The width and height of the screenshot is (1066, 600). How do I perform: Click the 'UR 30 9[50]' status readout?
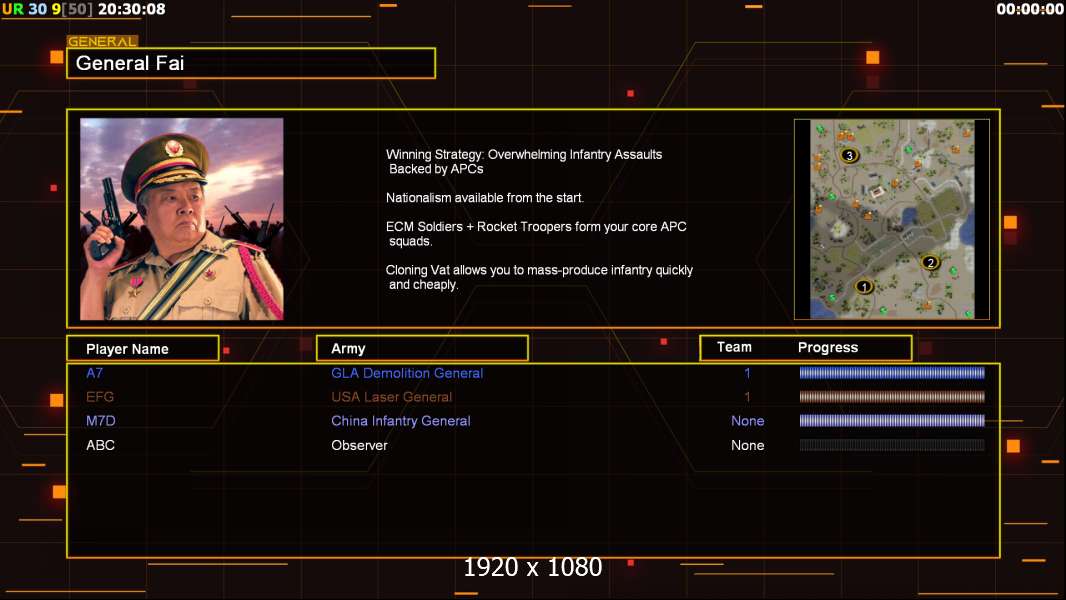point(47,9)
